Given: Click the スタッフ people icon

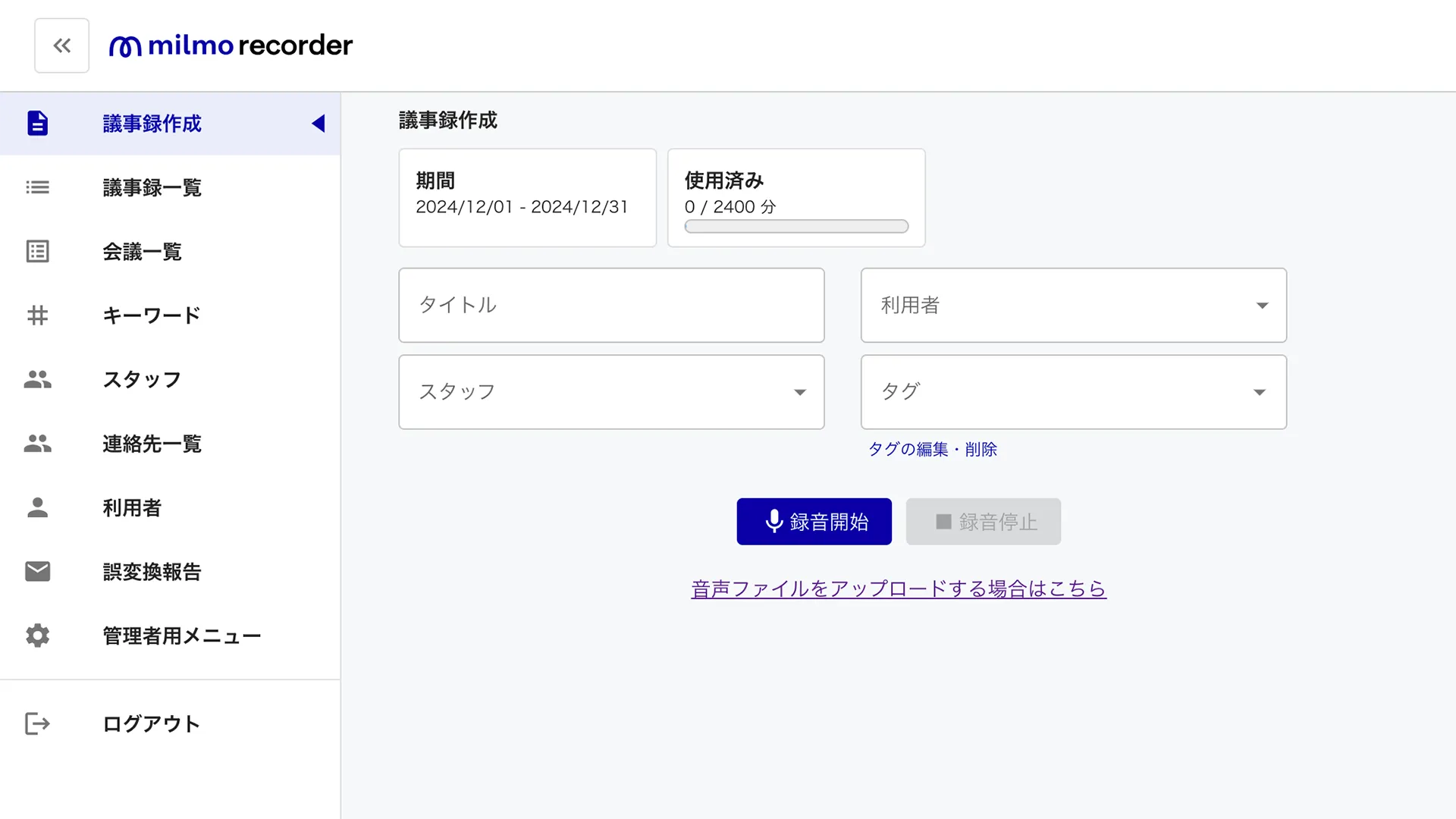Looking at the screenshot, I should [x=37, y=379].
